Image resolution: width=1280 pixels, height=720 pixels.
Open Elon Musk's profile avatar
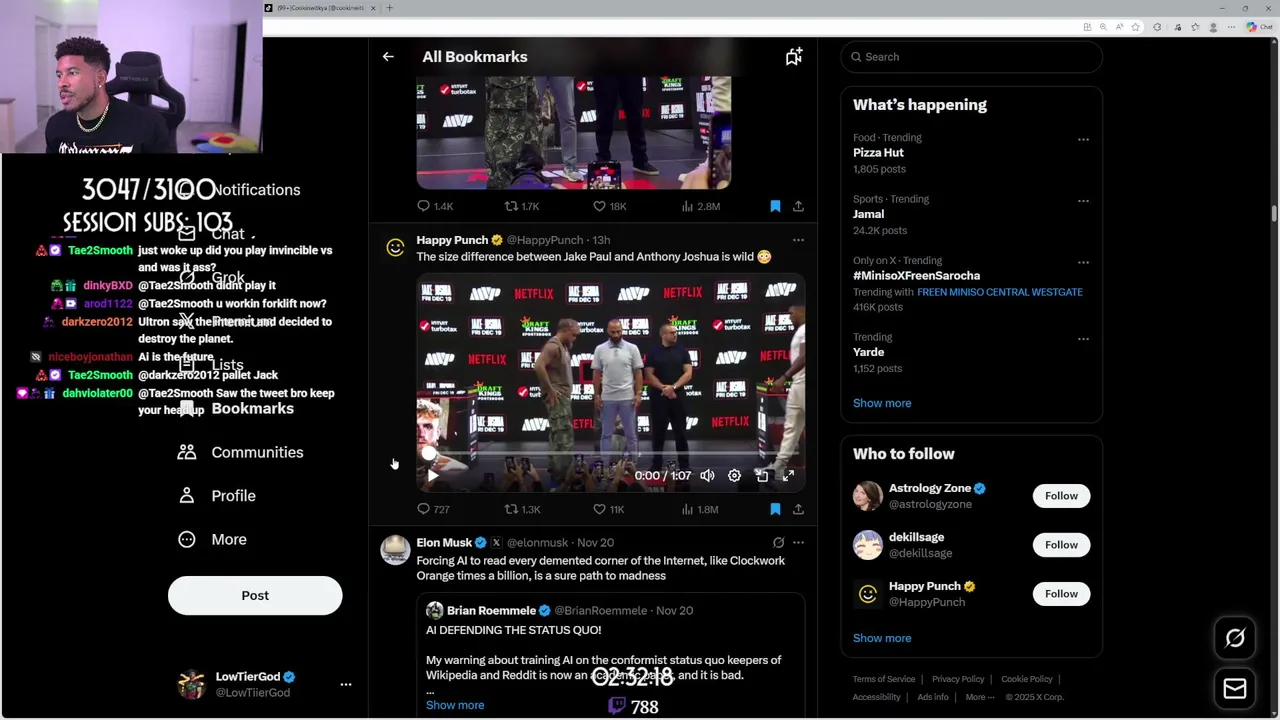tap(396, 550)
